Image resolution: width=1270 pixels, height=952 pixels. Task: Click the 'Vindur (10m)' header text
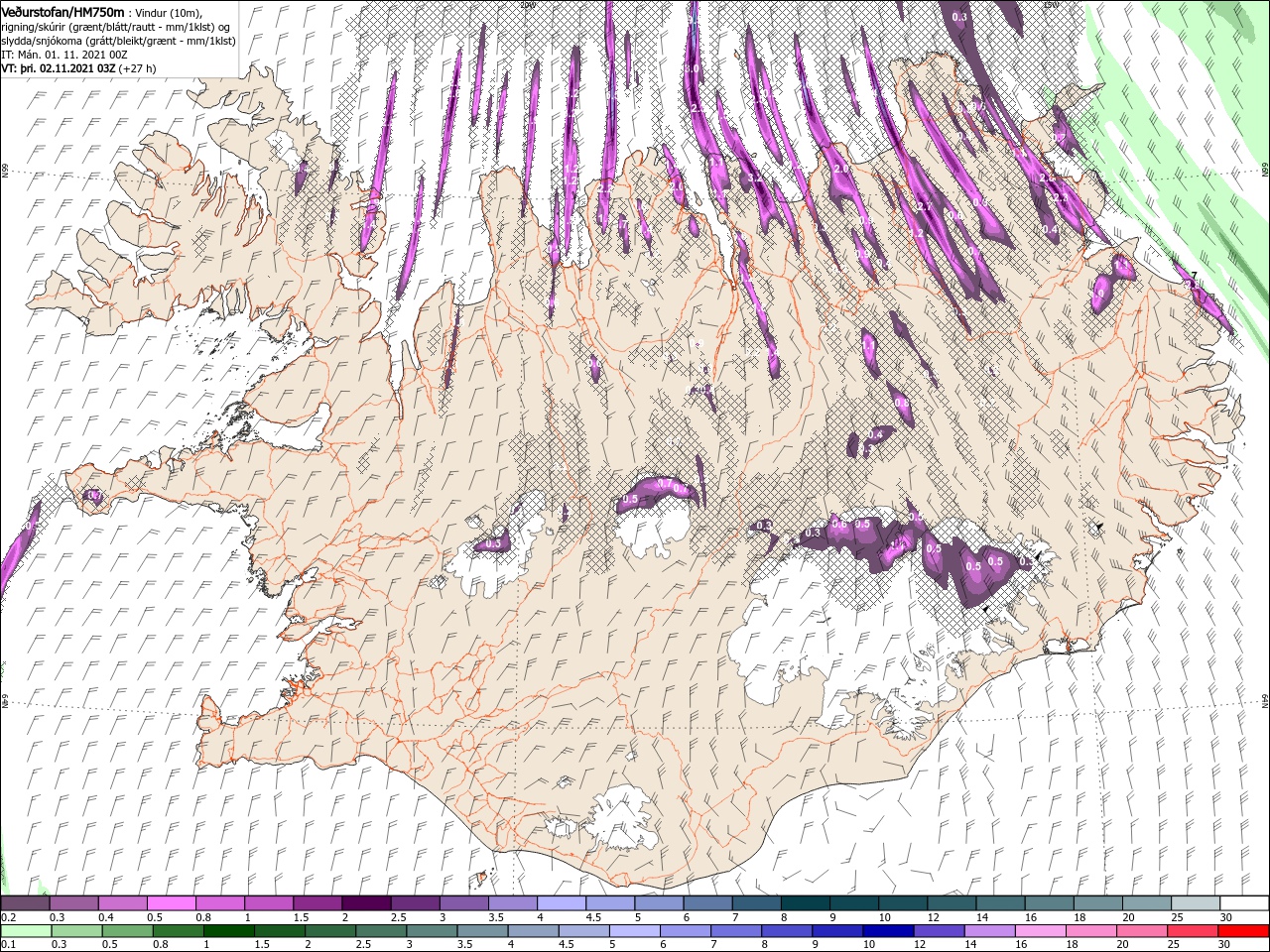click(170, 12)
